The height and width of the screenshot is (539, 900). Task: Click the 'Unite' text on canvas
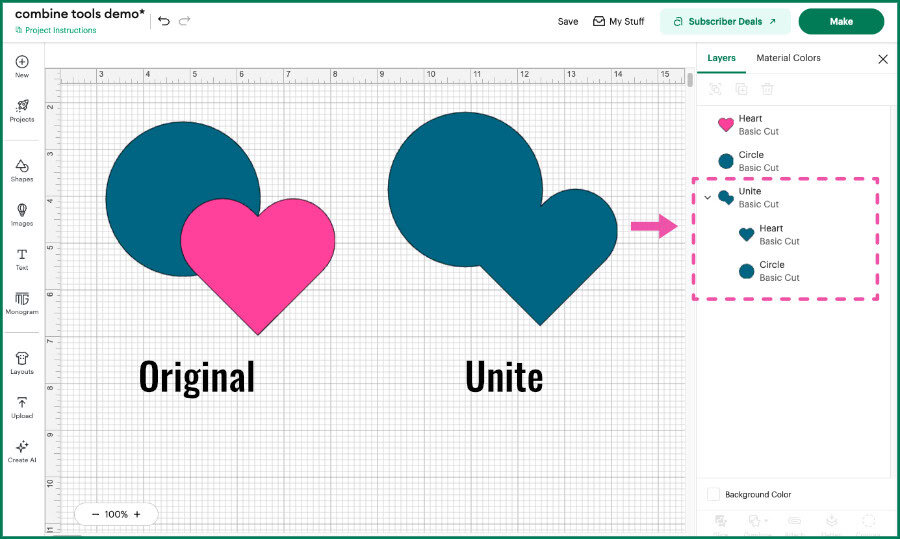pyautogui.click(x=504, y=377)
